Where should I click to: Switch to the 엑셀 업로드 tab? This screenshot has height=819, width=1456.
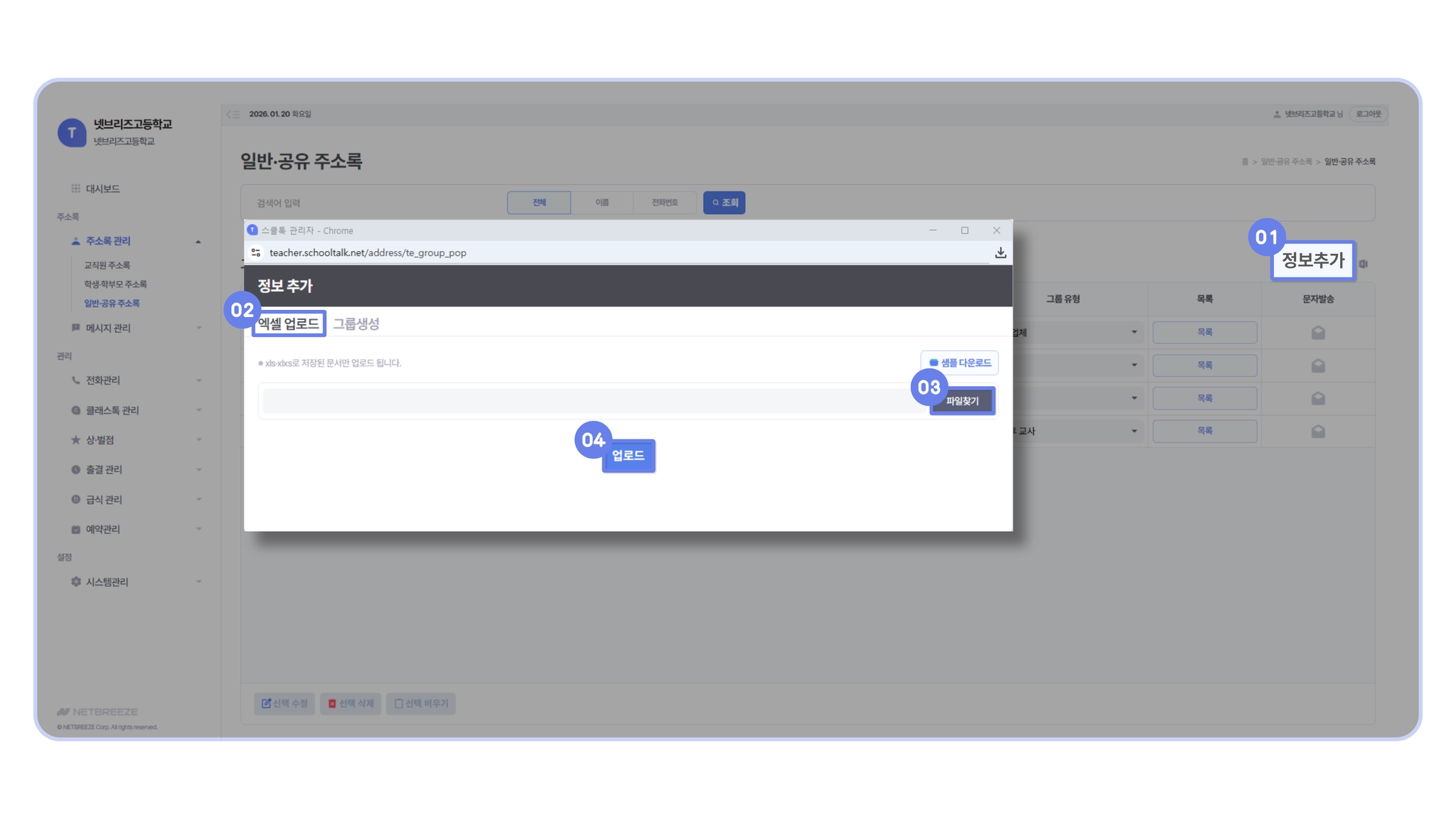289,324
